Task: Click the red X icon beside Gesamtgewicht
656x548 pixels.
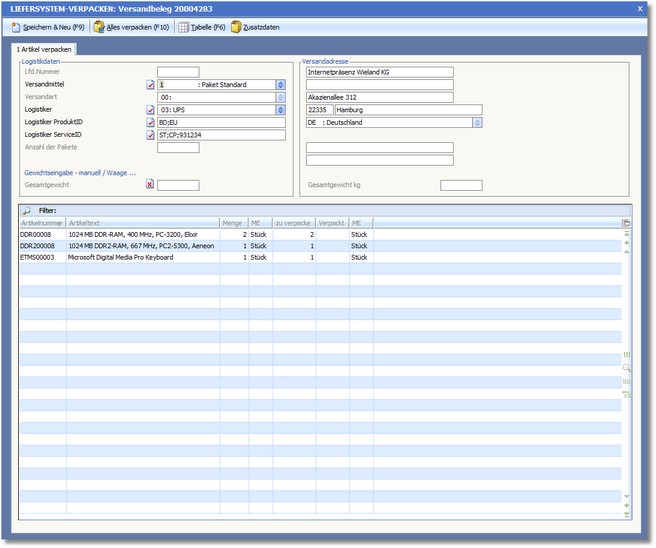Action: pos(151,185)
